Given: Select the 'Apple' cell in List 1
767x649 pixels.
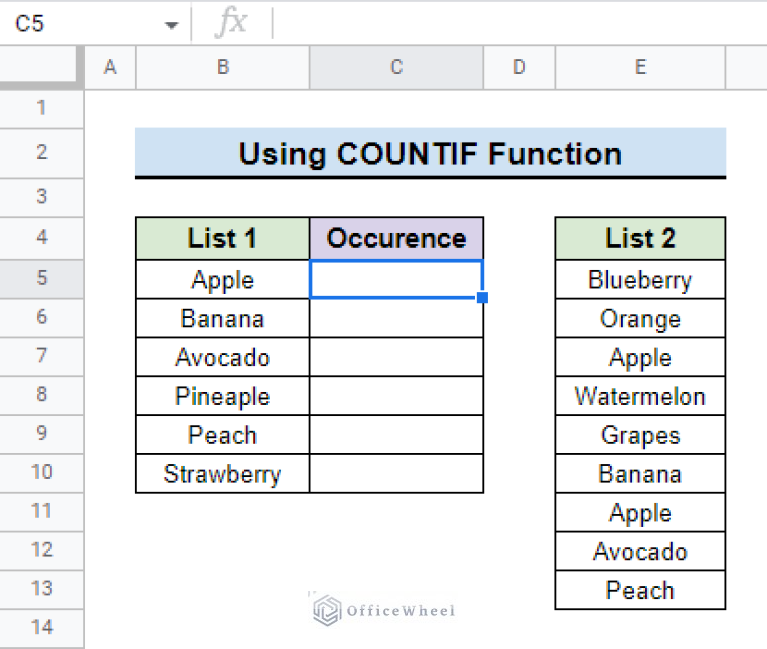Looking at the screenshot, I should pyautogui.click(x=223, y=279).
